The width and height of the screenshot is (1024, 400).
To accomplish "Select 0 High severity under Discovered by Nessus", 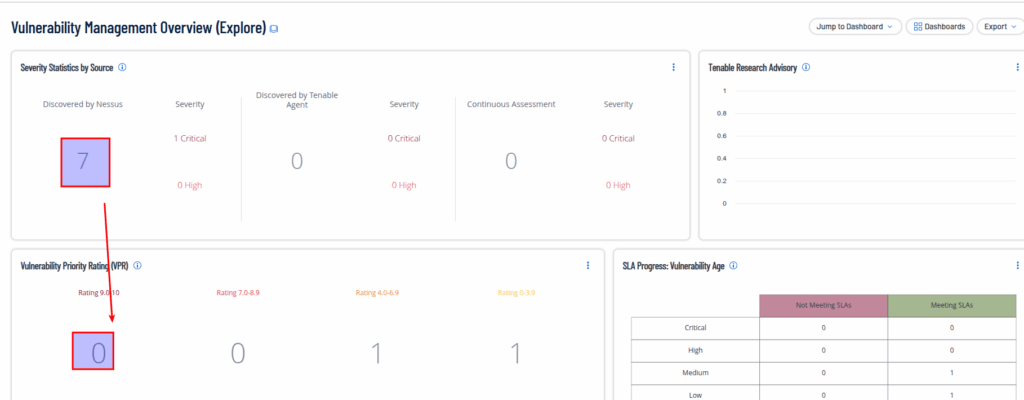I will (x=190, y=185).
